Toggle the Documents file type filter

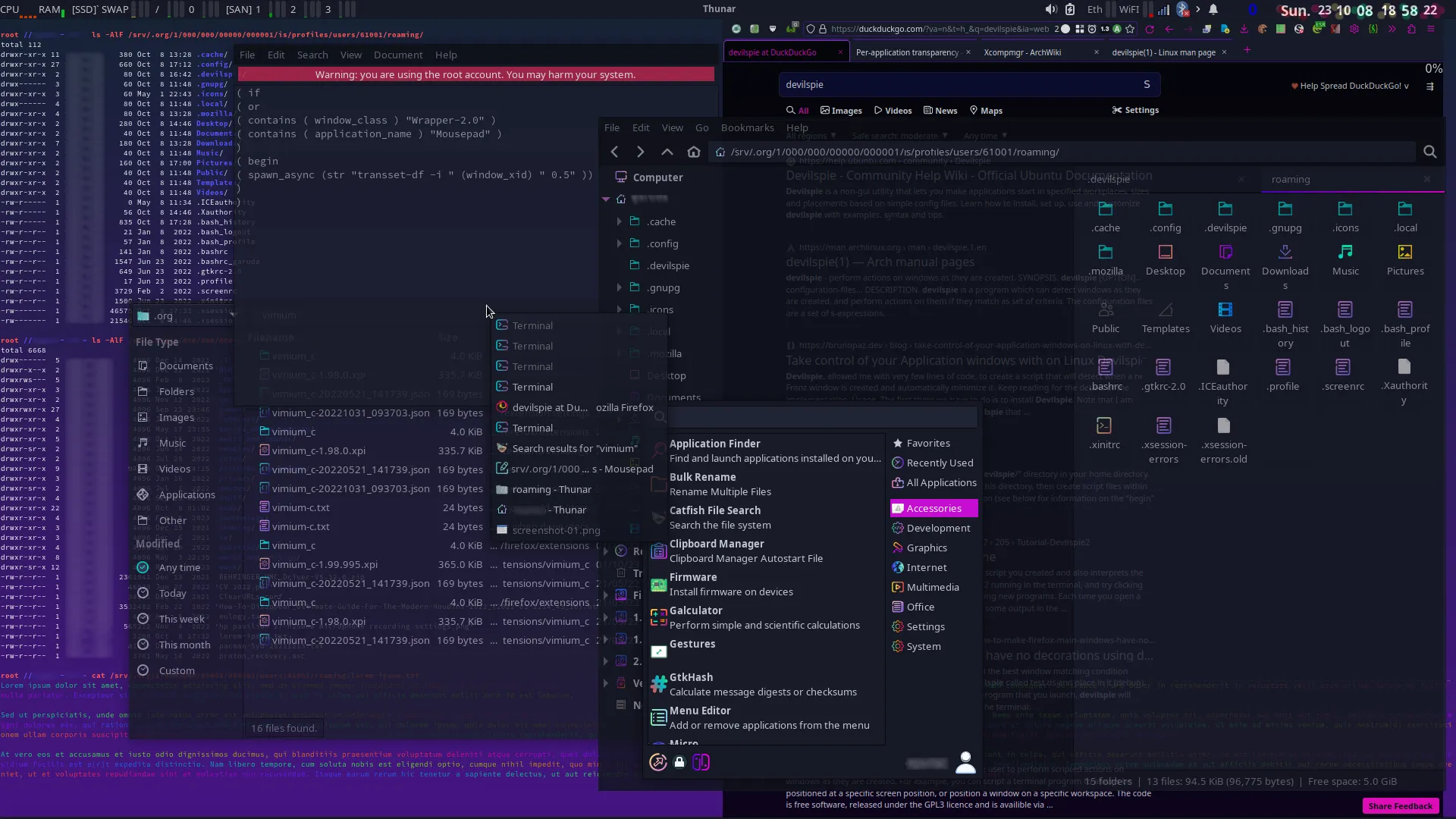(x=185, y=366)
